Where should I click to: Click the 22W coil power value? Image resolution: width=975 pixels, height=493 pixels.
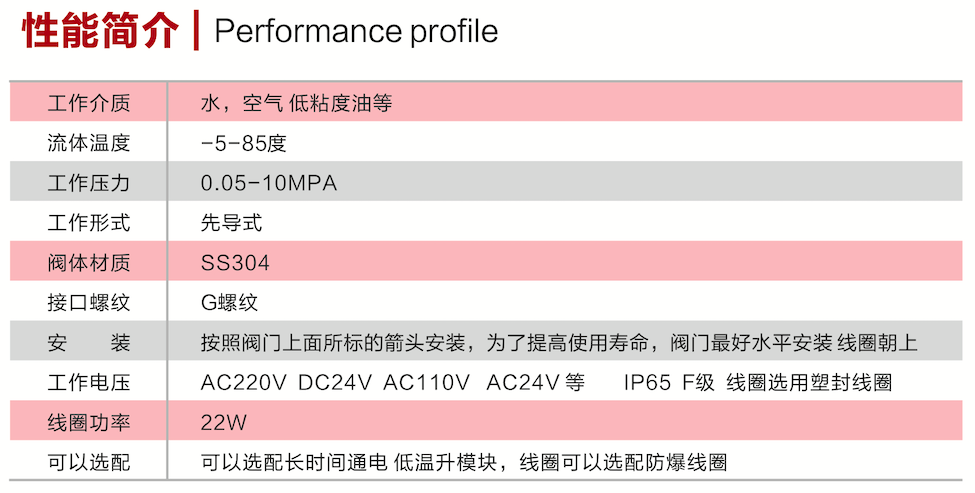223,422
